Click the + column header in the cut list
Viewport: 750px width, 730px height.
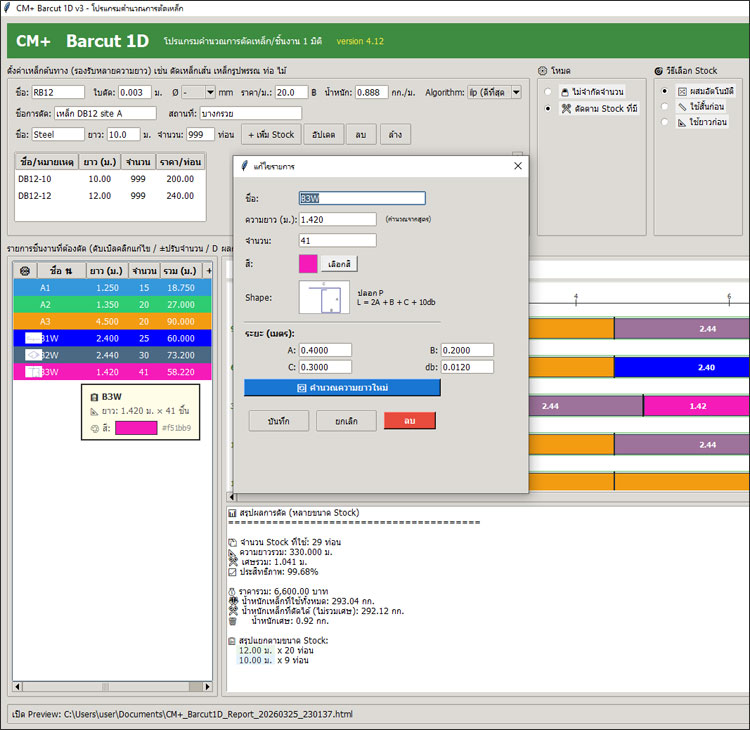208,270
